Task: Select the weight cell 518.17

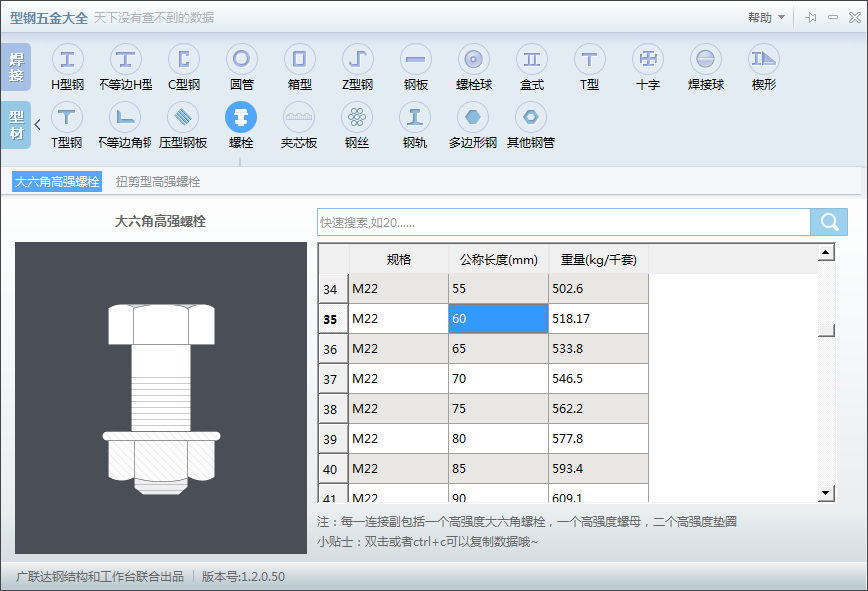Action: point(598,319)
